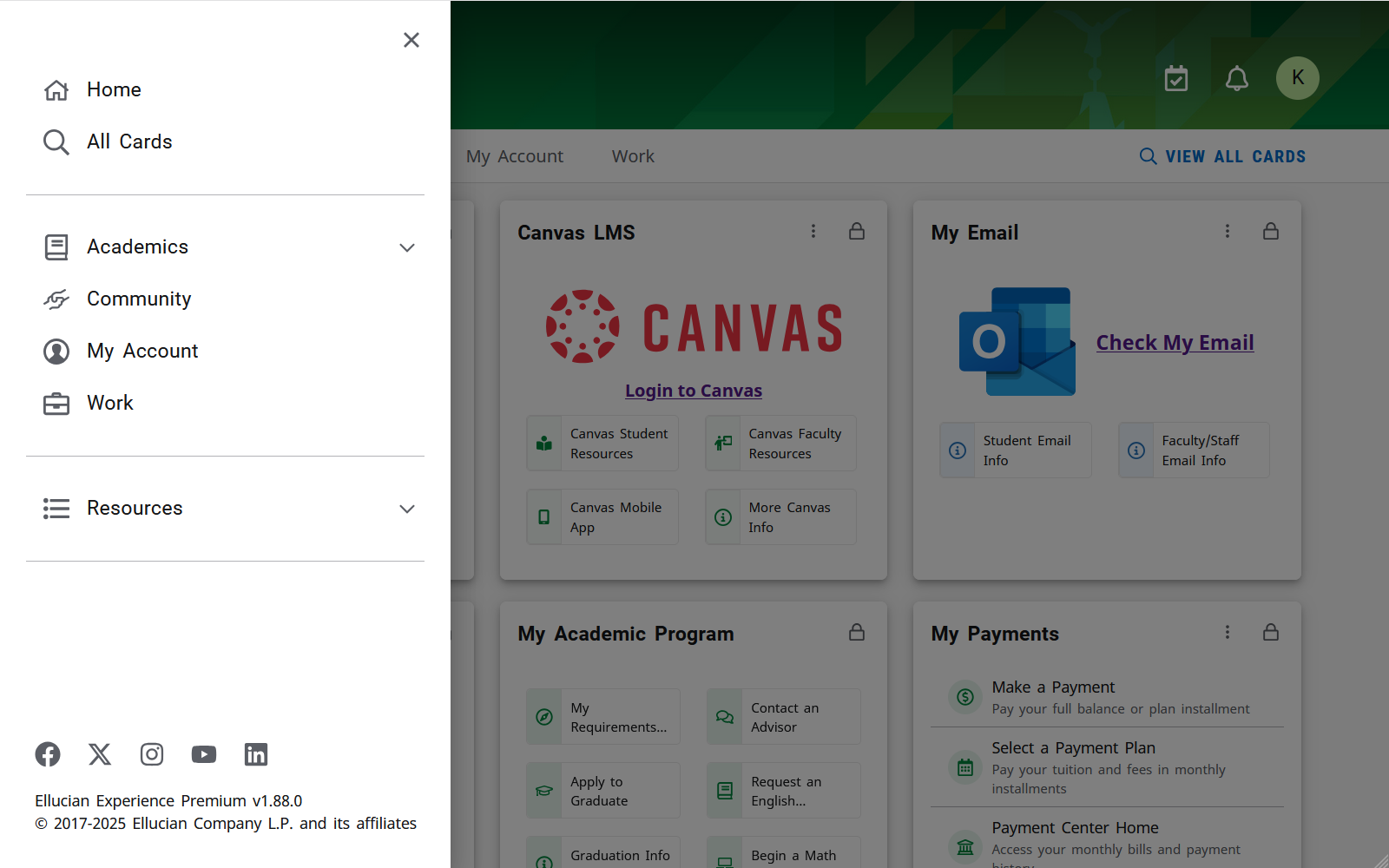
Task: Select My Account in side menu
Action: [x=225, y=352]
